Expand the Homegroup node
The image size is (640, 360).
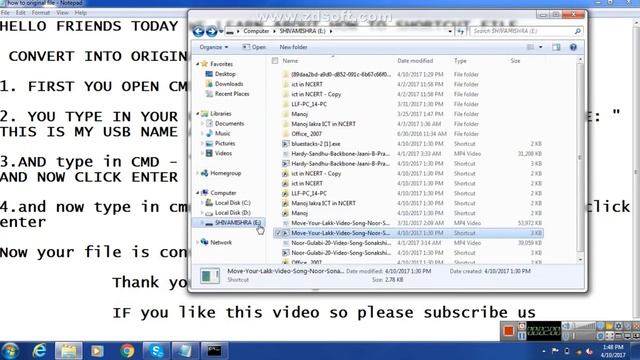tap(198, 173)
